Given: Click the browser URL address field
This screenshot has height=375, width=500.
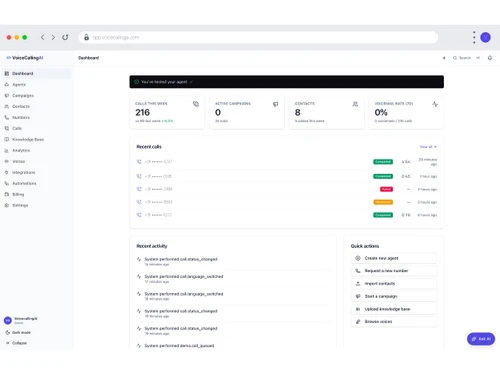Looking at the screenshot, I should [x=258, y=37].
